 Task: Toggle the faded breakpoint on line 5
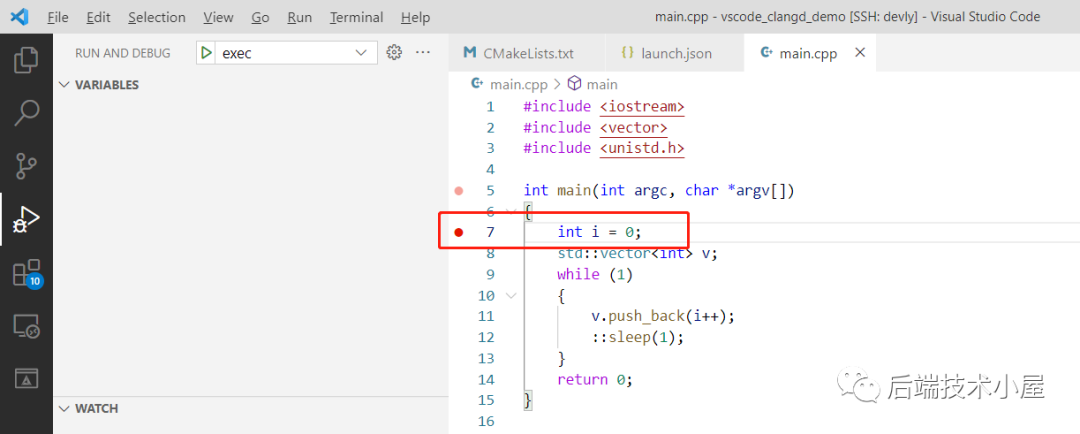[x=459, y=191]
